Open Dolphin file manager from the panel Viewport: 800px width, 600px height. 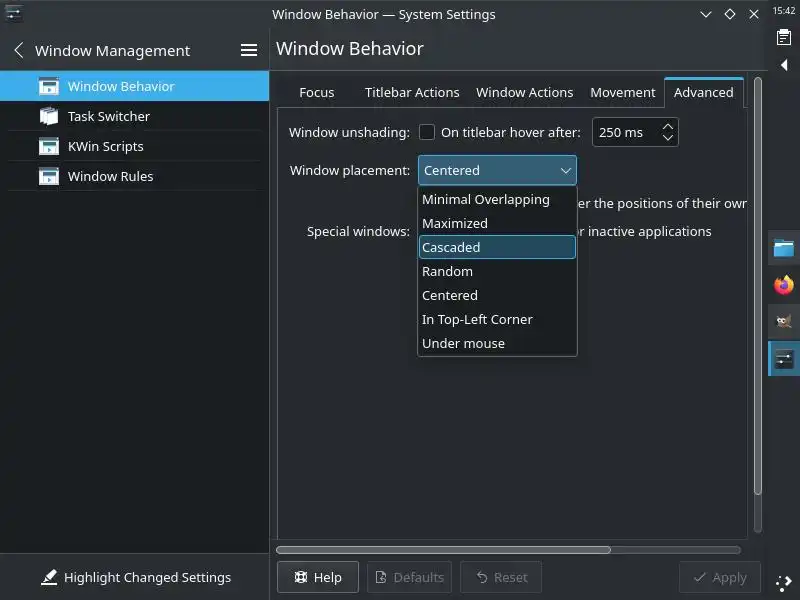pos(784,248)
